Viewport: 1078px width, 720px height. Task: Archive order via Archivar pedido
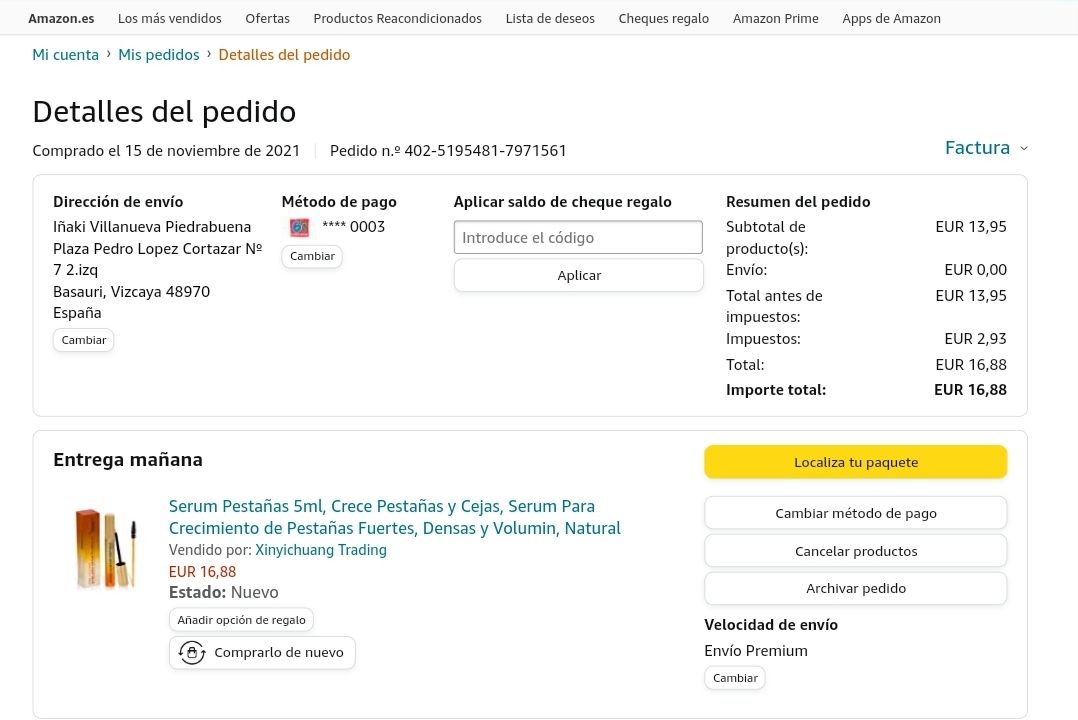click(x=855, y=588)
